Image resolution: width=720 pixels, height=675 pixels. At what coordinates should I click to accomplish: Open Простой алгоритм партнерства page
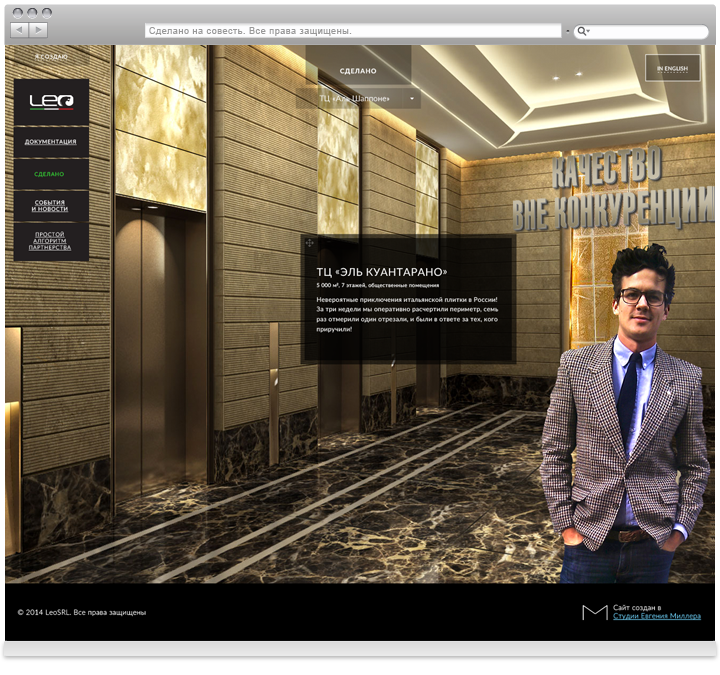point(51,241)
